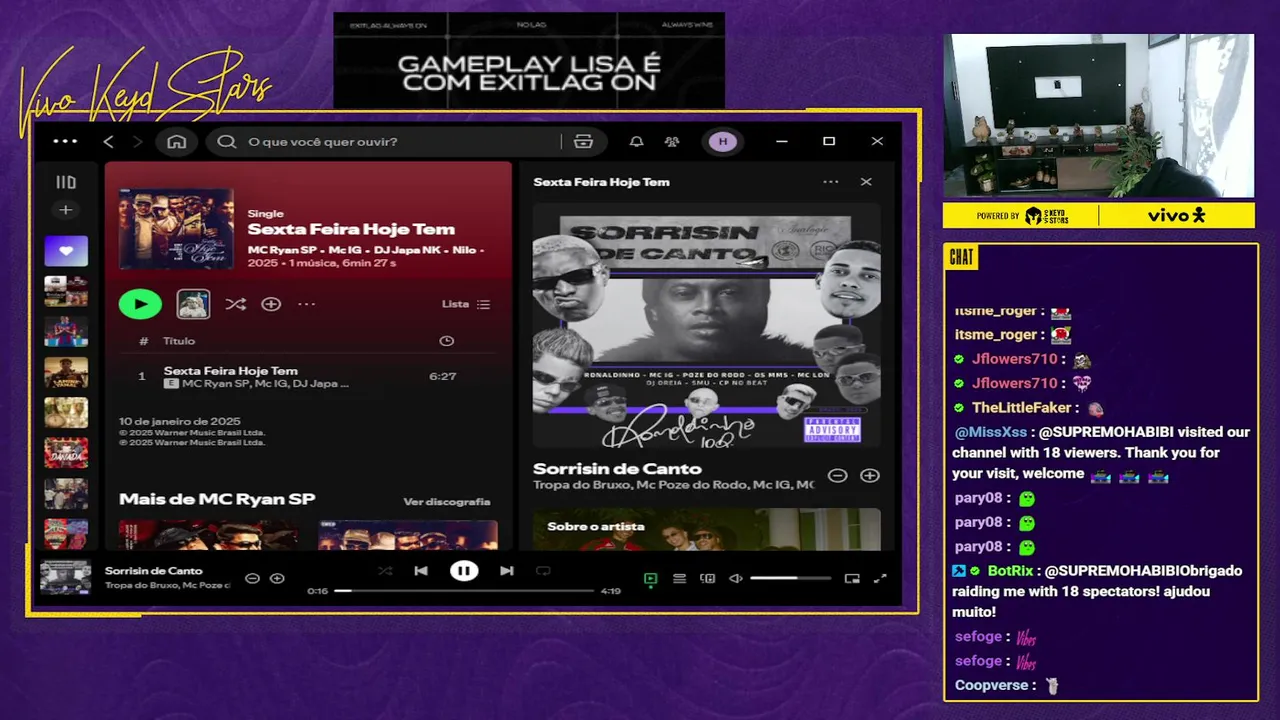Click username 'Coopverse' in chat
1280x720 pixels.
[992, 686]
